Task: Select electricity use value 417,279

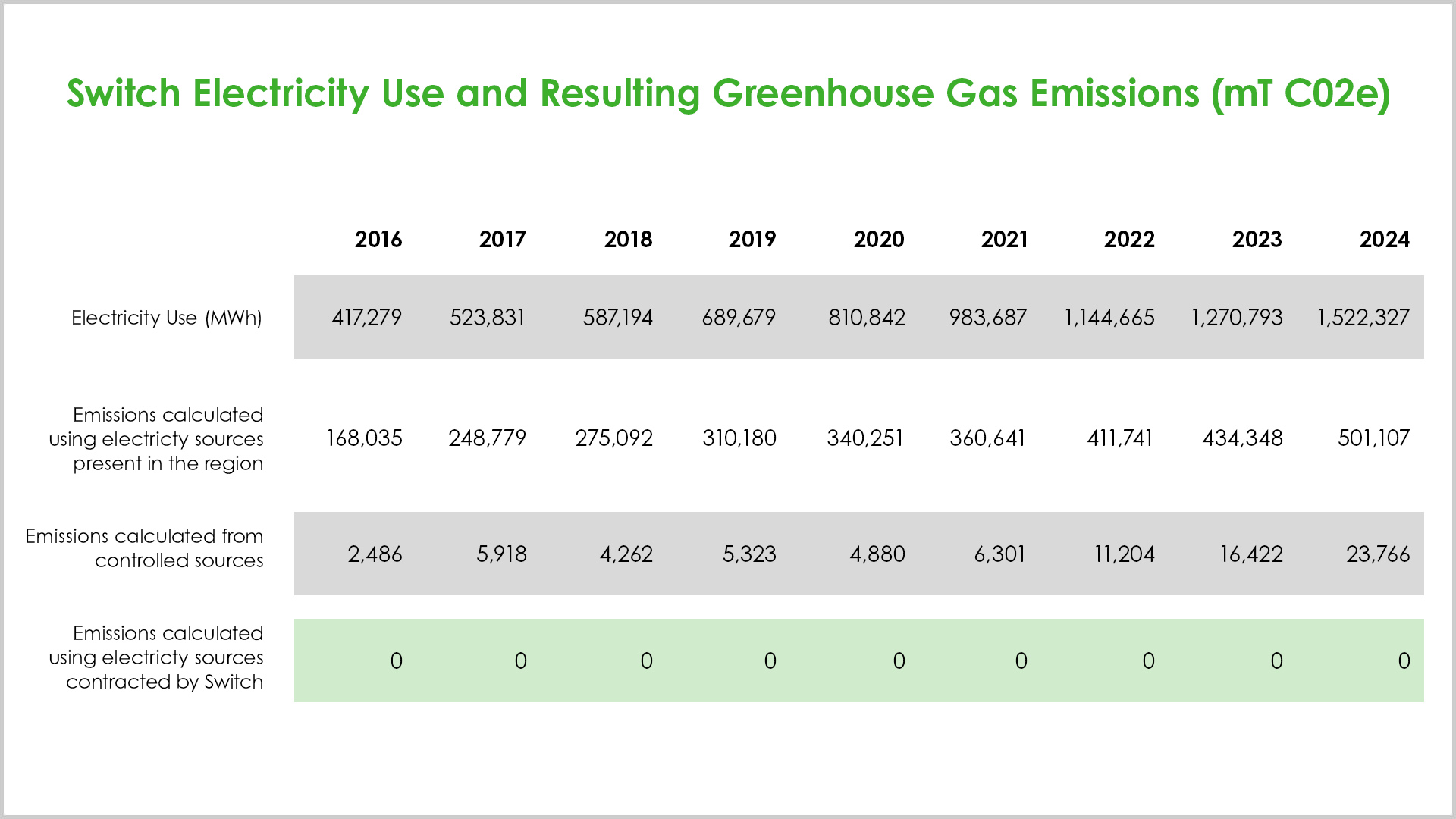Action: click(367, 318)
